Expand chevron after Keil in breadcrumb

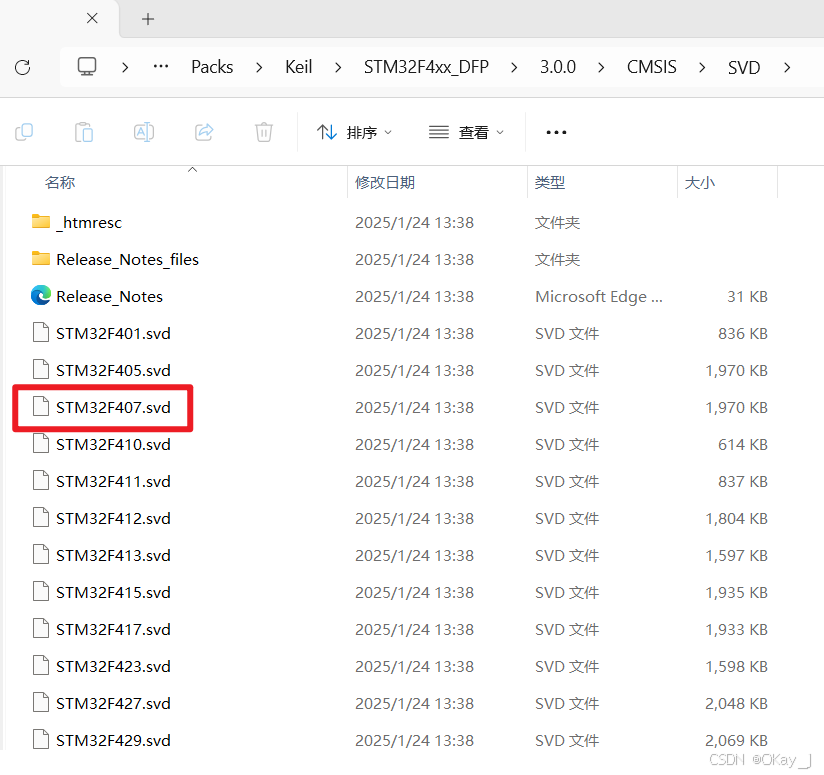[x=338, y=67]
